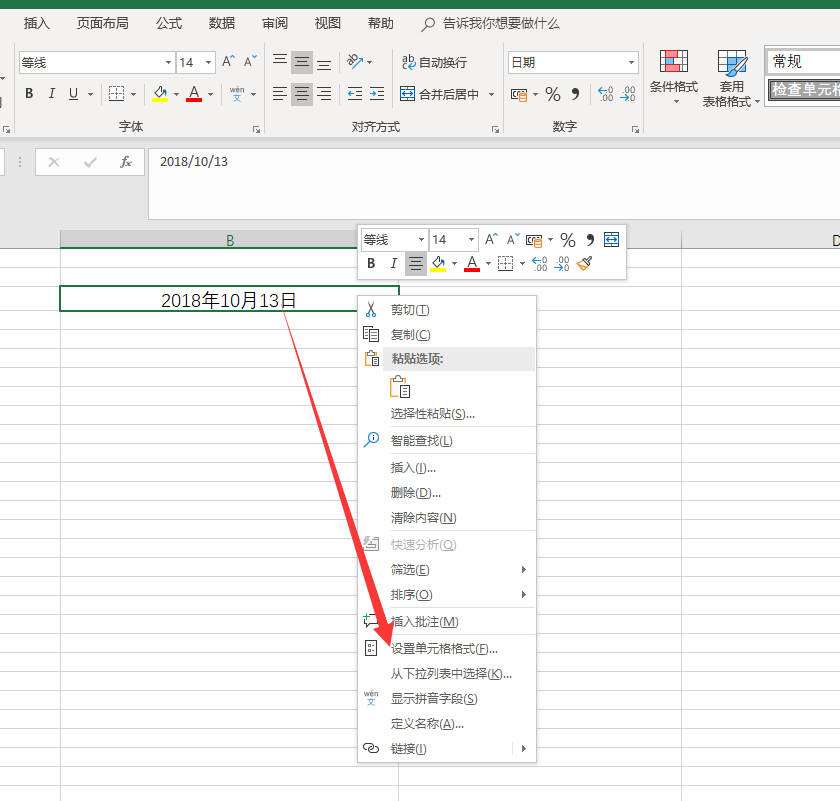
Task: Click the text orientation icon
Action: 355,62
